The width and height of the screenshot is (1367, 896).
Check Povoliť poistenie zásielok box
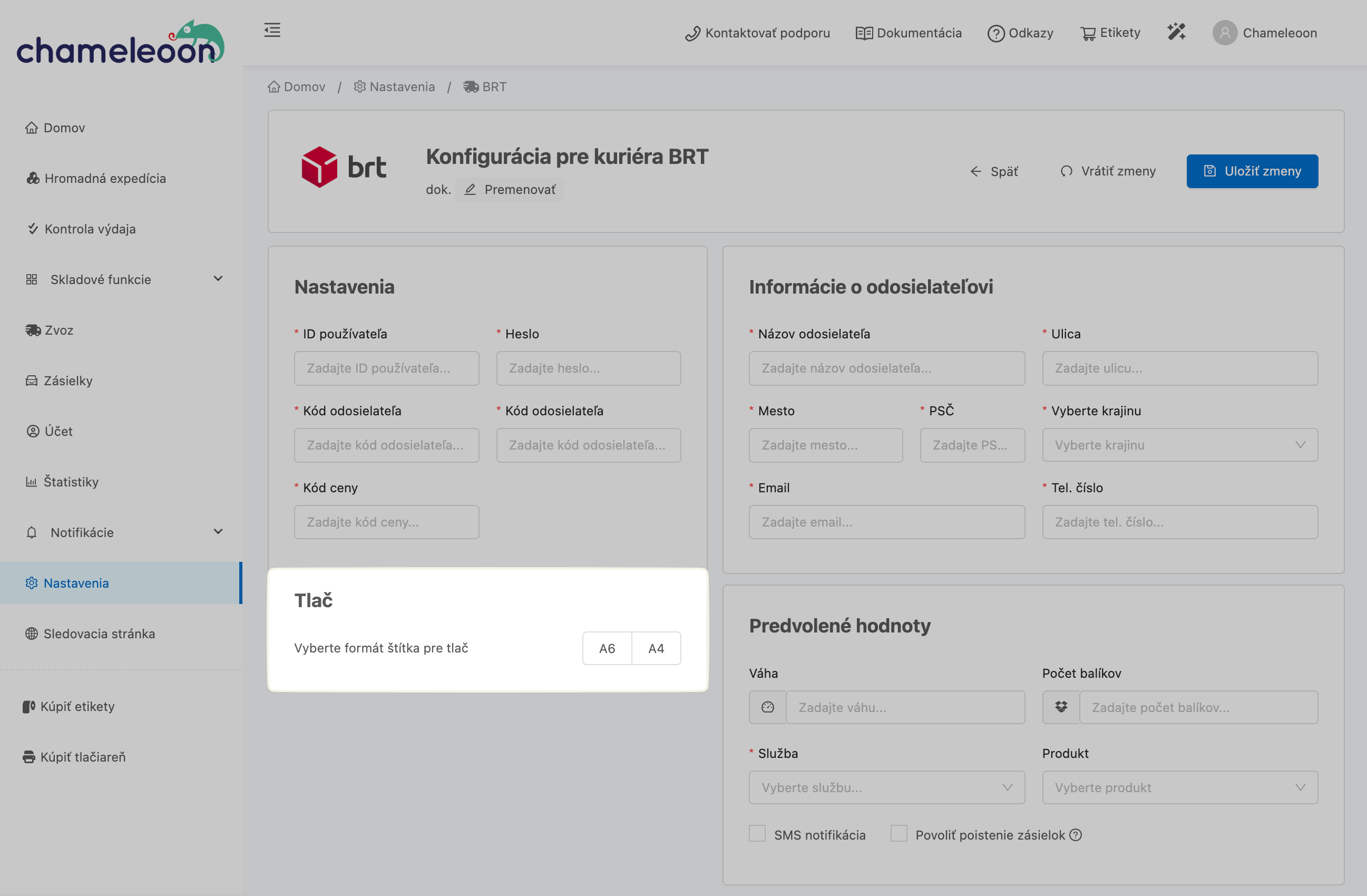point(899,833)
